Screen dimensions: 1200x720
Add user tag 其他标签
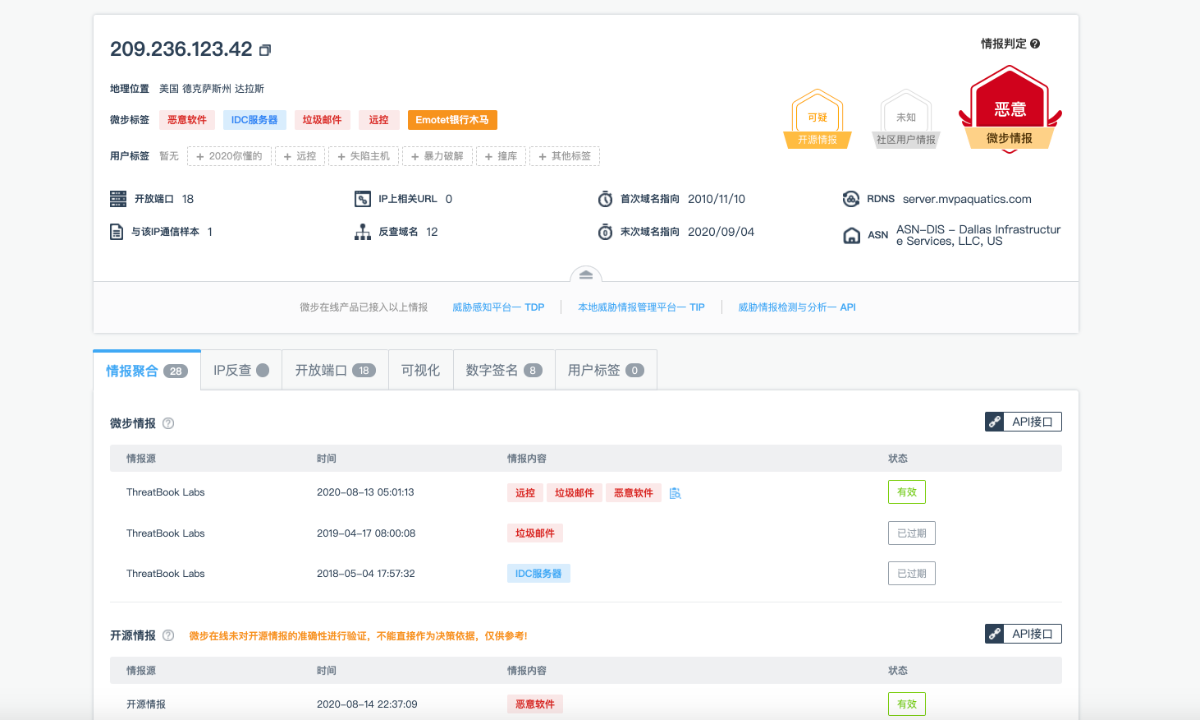(565, 156)
